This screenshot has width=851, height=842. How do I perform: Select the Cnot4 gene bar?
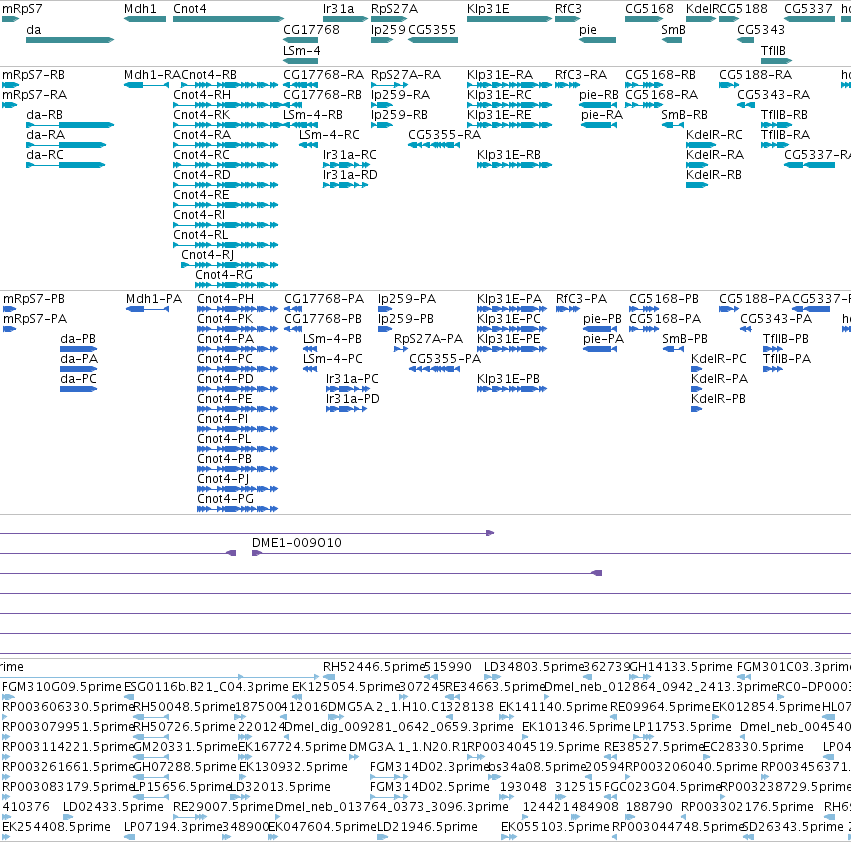tap(228, 19)
